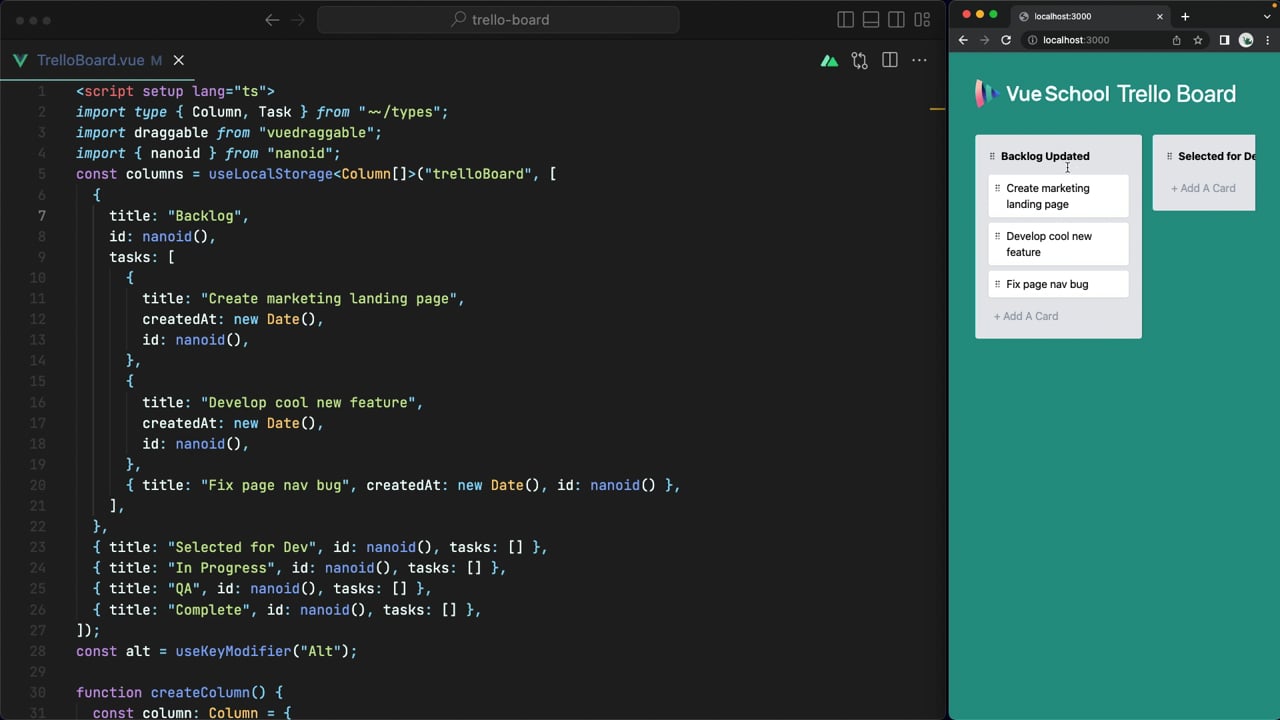Screen dimensions: 1280x720
Task: Select the localhost:3000 browser tab
Action: pos(1089,16)
